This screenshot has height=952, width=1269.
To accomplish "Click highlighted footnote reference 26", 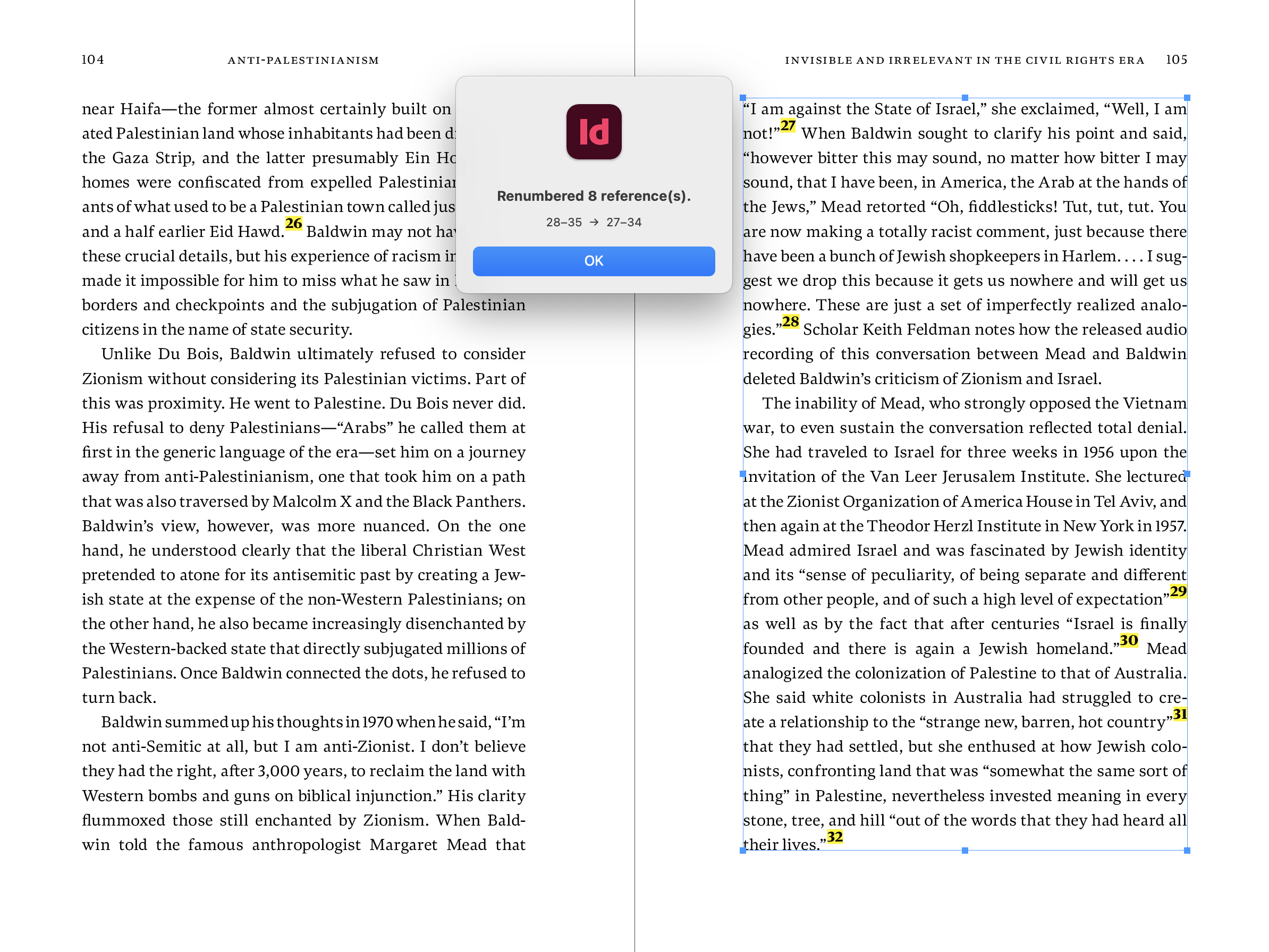I will (293, 224).
